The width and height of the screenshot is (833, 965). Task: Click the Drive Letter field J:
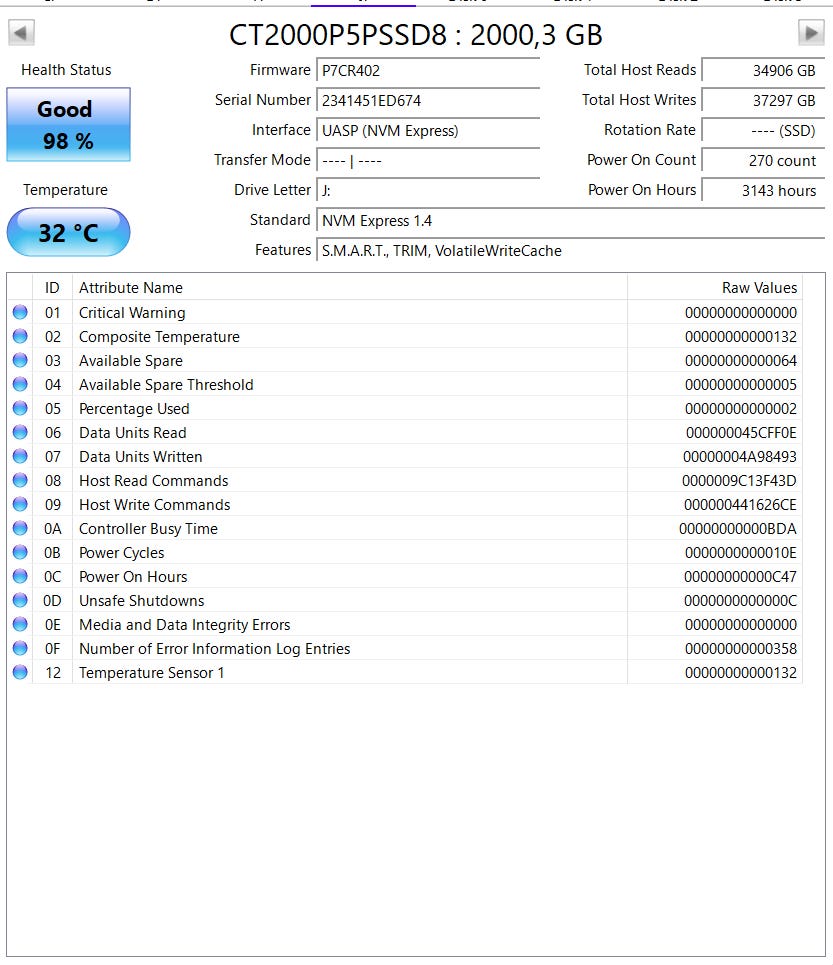click(x=428, y=191)
